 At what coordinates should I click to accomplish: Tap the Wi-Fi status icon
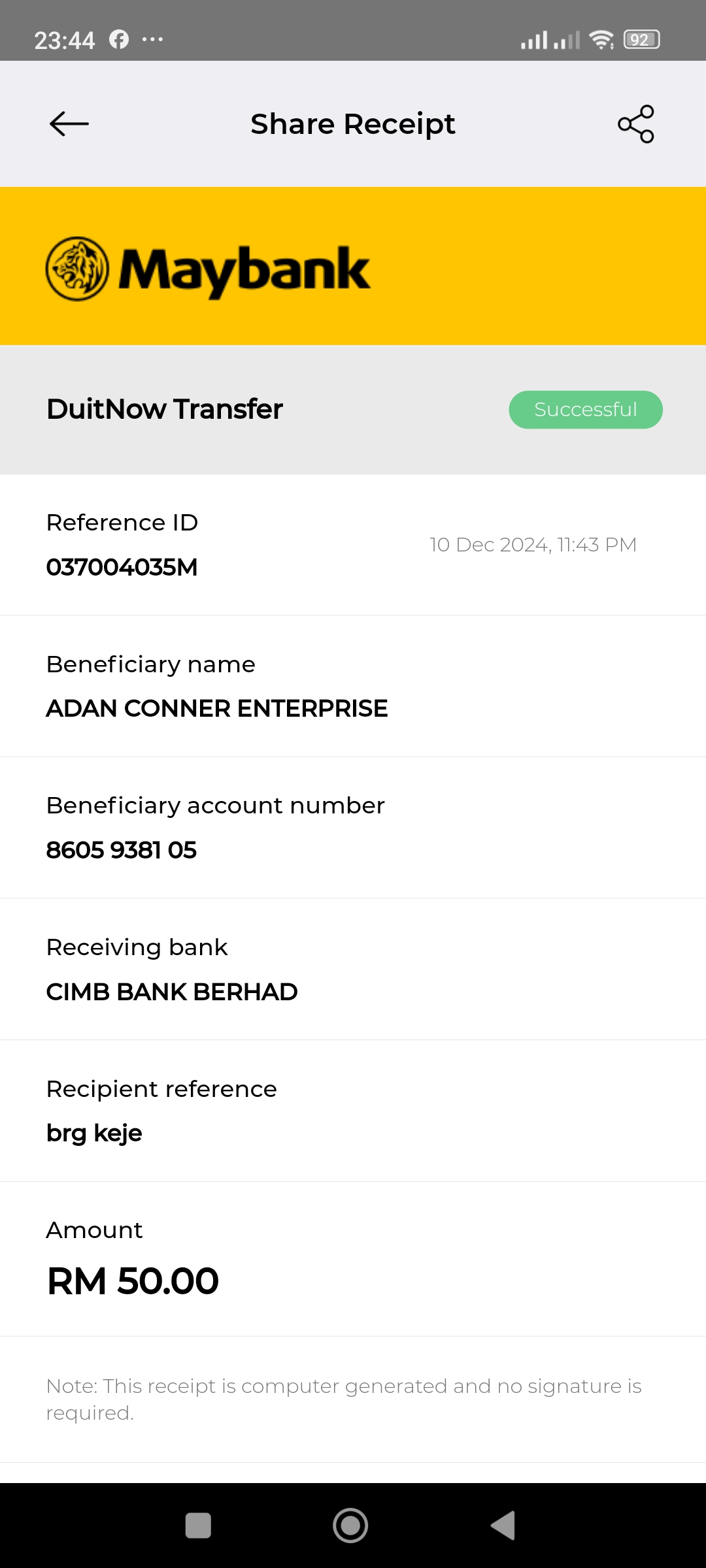pos(601,40)
